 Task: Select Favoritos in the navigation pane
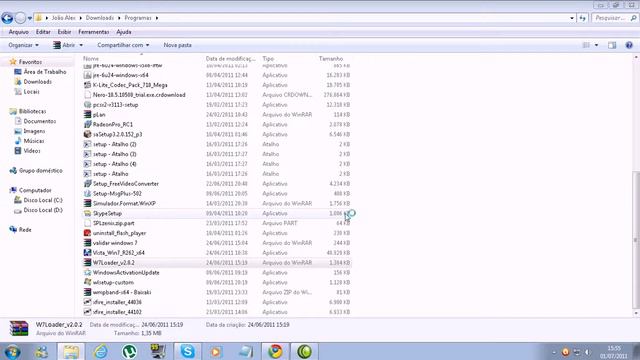30,62
